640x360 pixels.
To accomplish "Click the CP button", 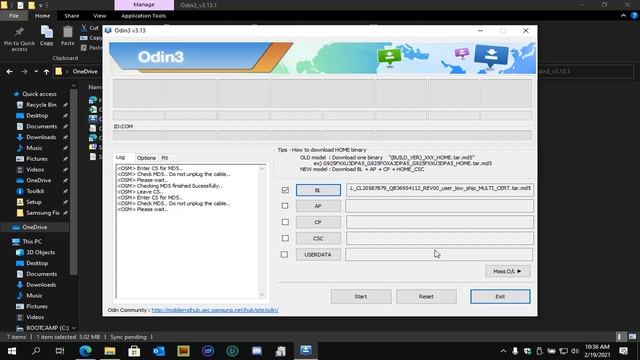I will point(318,222).
